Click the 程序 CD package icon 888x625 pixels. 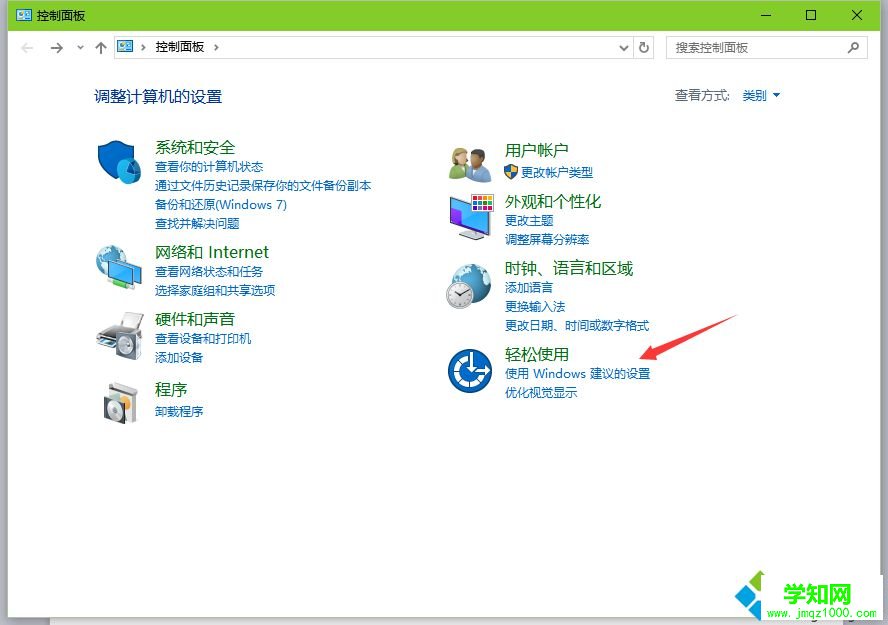pos(119,400)
